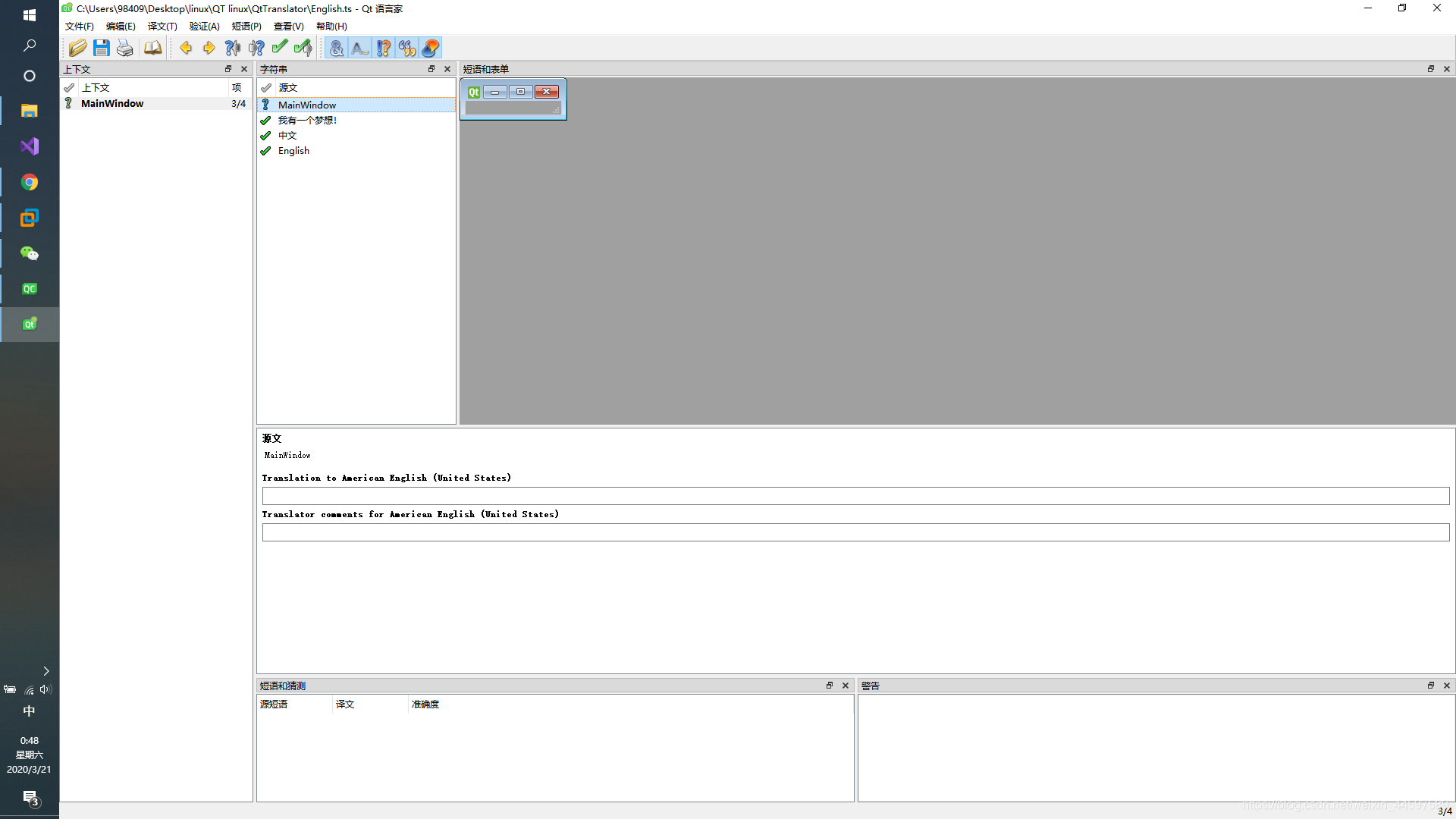Click the Save floppy disk icon
This screenshot has width=1456, height=819.
(x=101, y=48)
